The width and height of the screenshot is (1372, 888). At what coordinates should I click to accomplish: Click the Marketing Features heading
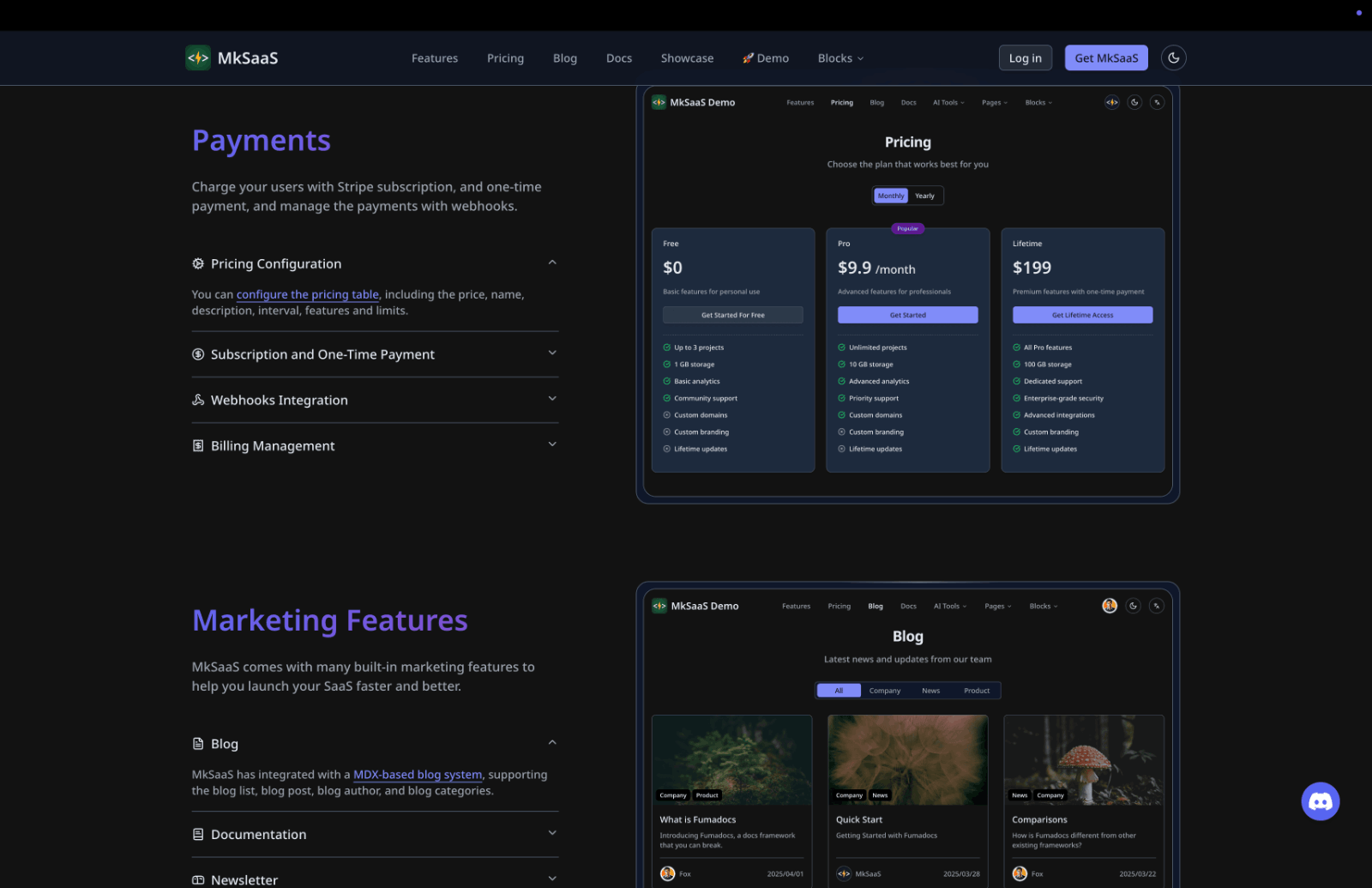pos(330,620)
